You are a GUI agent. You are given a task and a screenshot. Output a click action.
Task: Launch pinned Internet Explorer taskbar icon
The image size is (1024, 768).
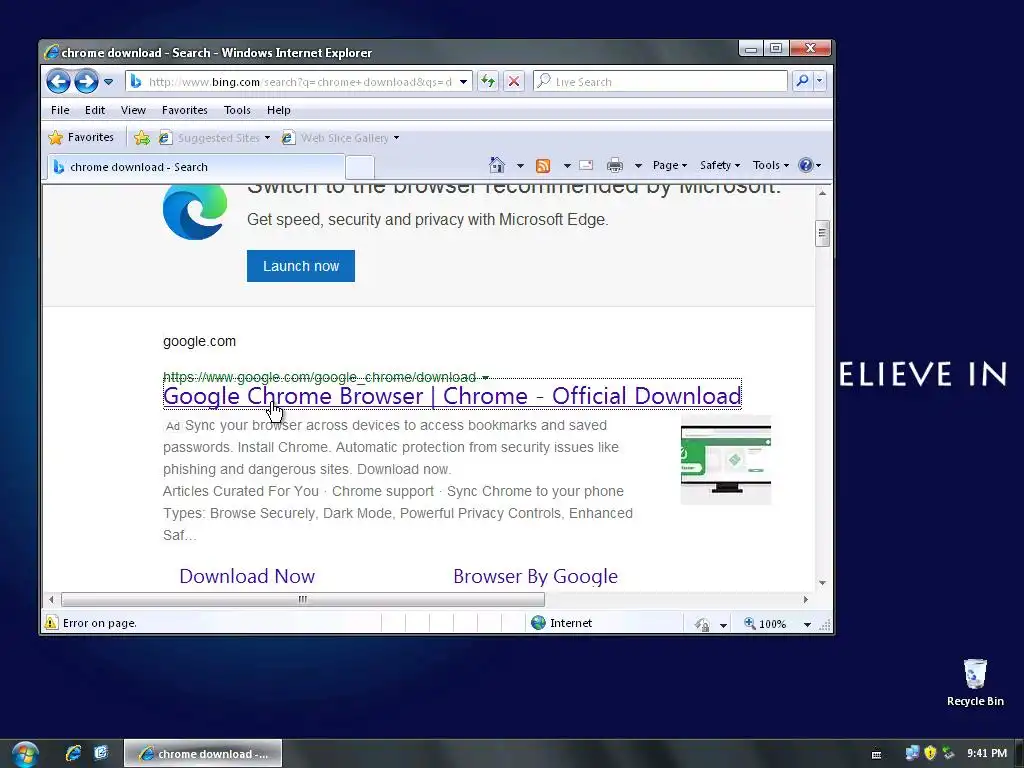click(x=73, y=753)
